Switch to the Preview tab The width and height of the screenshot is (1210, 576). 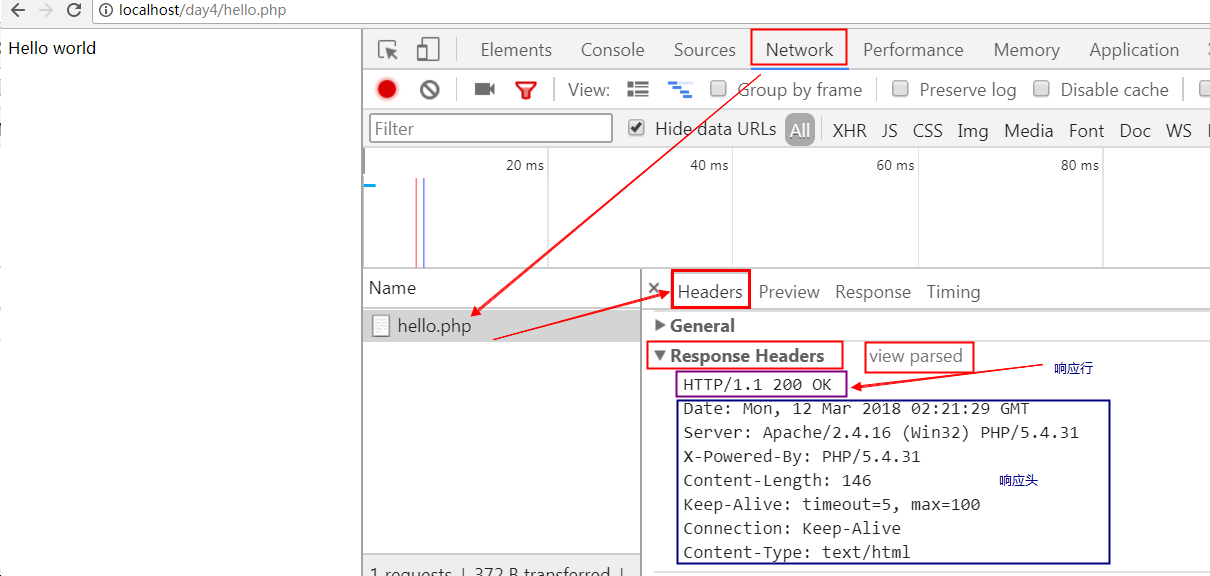click(x=789, y=292)
